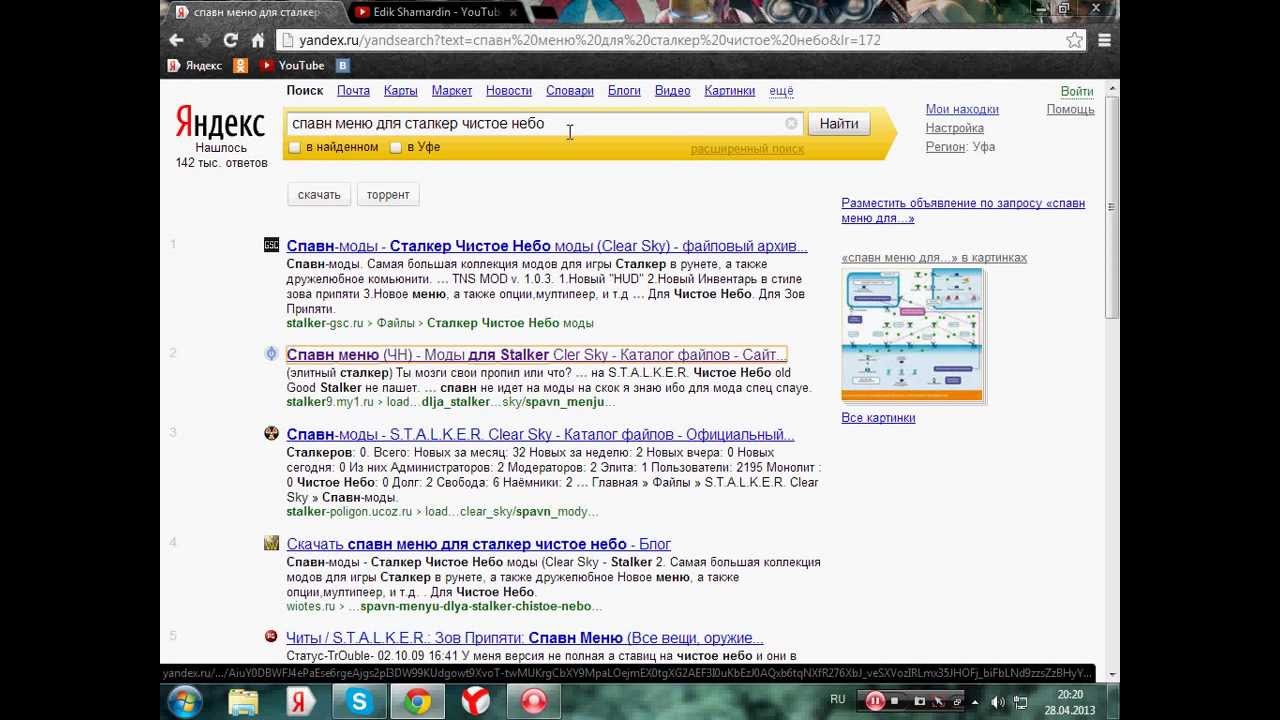Stop recording with the square stop button
Viewport: 1280px width, 720px height.
click(x=895, y=701)
